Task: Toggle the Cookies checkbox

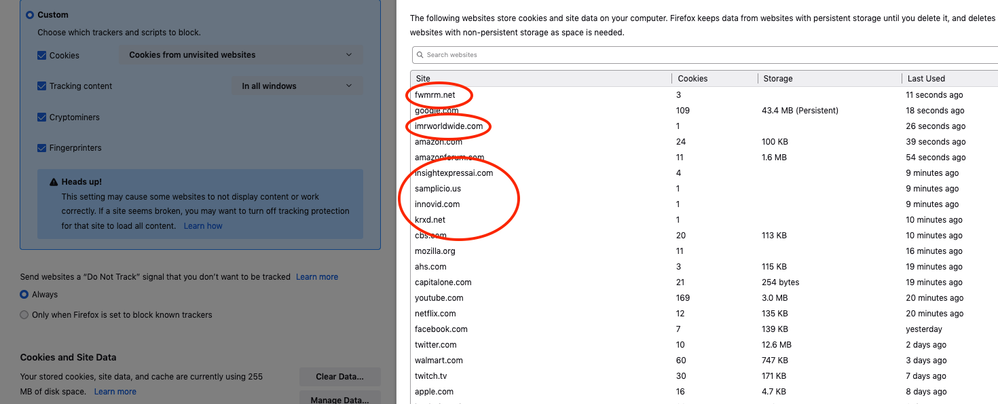Action: pyautogui.click(x=42, y=55)
